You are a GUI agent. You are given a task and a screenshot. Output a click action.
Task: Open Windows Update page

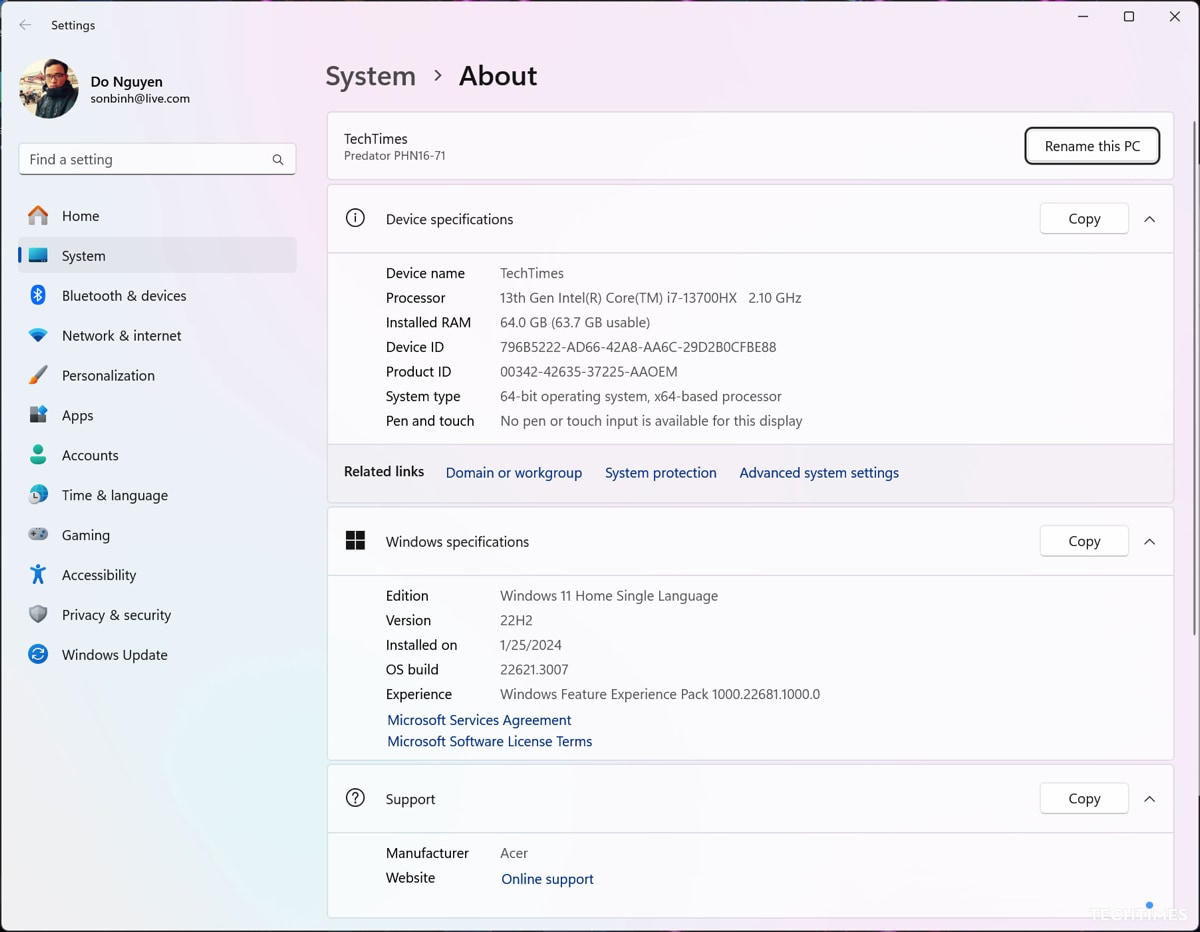tap(157, 655)
